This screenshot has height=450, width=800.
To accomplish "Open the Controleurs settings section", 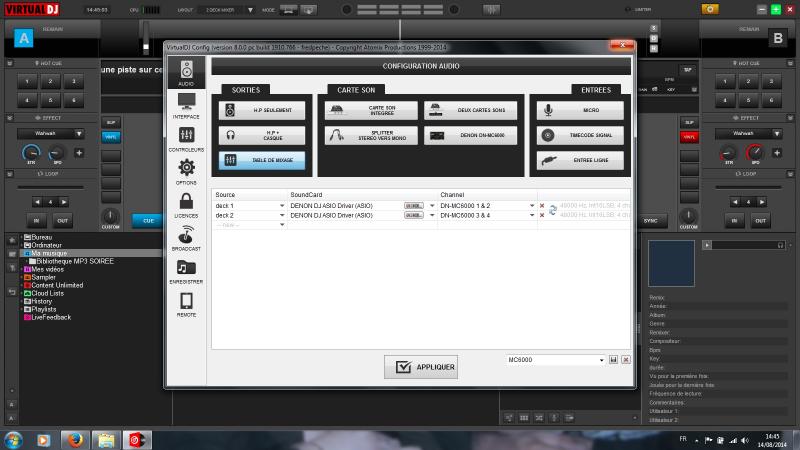I will point(186,139).
